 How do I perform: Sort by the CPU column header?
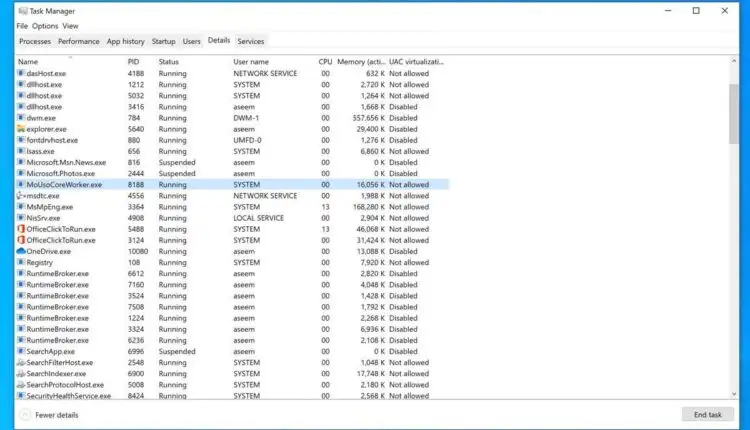325,61
